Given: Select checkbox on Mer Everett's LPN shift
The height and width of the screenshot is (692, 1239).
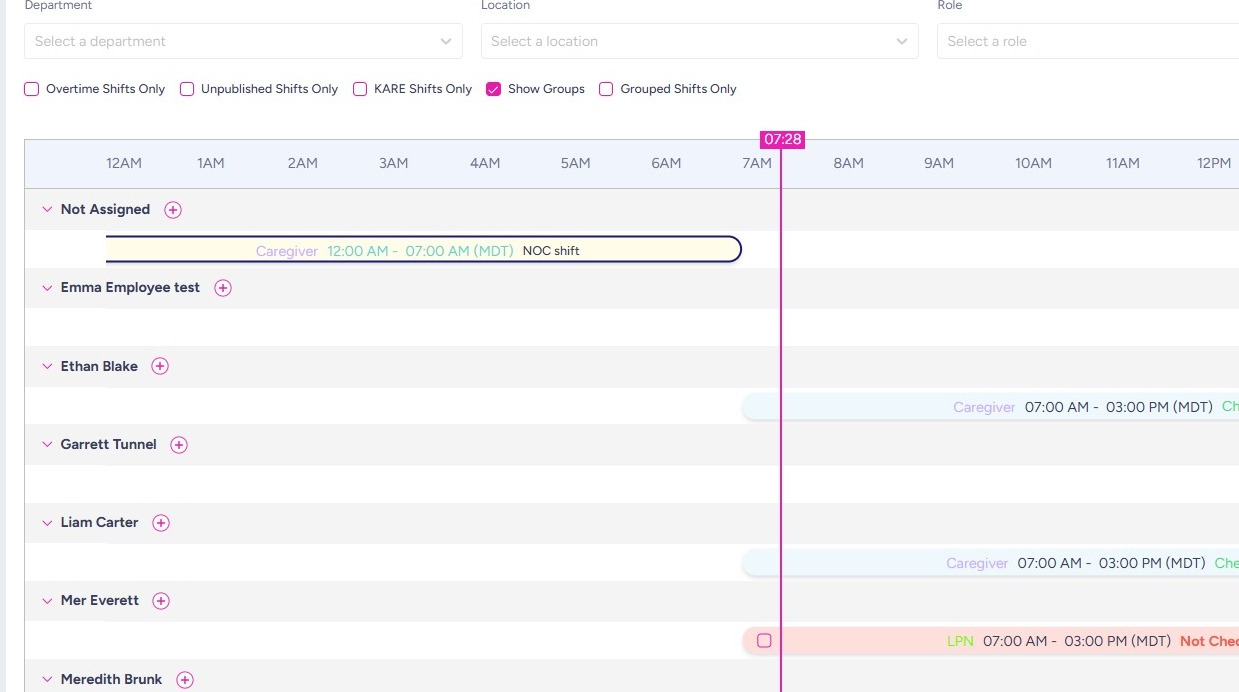Looking at the screenshot, I should pos(764,641).
